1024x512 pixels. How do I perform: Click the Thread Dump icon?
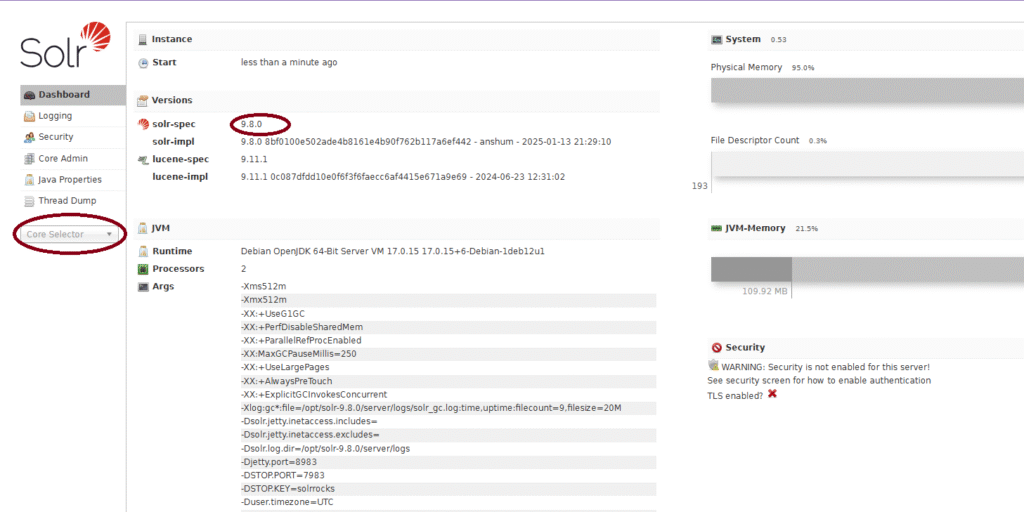29,201
